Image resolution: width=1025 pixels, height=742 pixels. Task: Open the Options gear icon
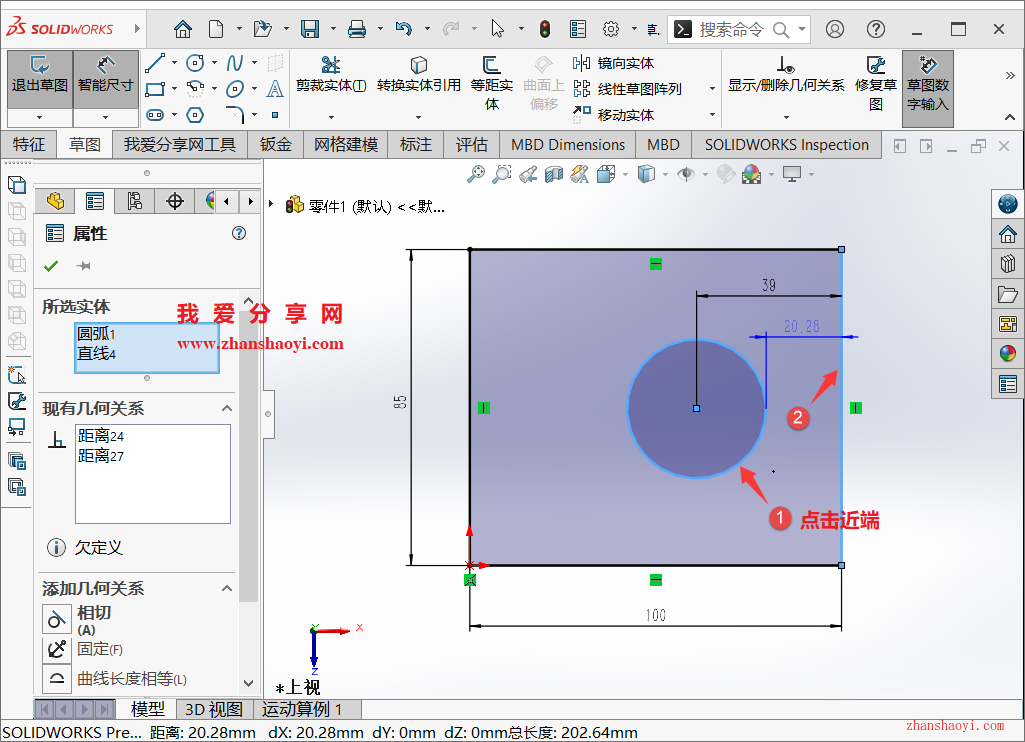tap(611, 29)
